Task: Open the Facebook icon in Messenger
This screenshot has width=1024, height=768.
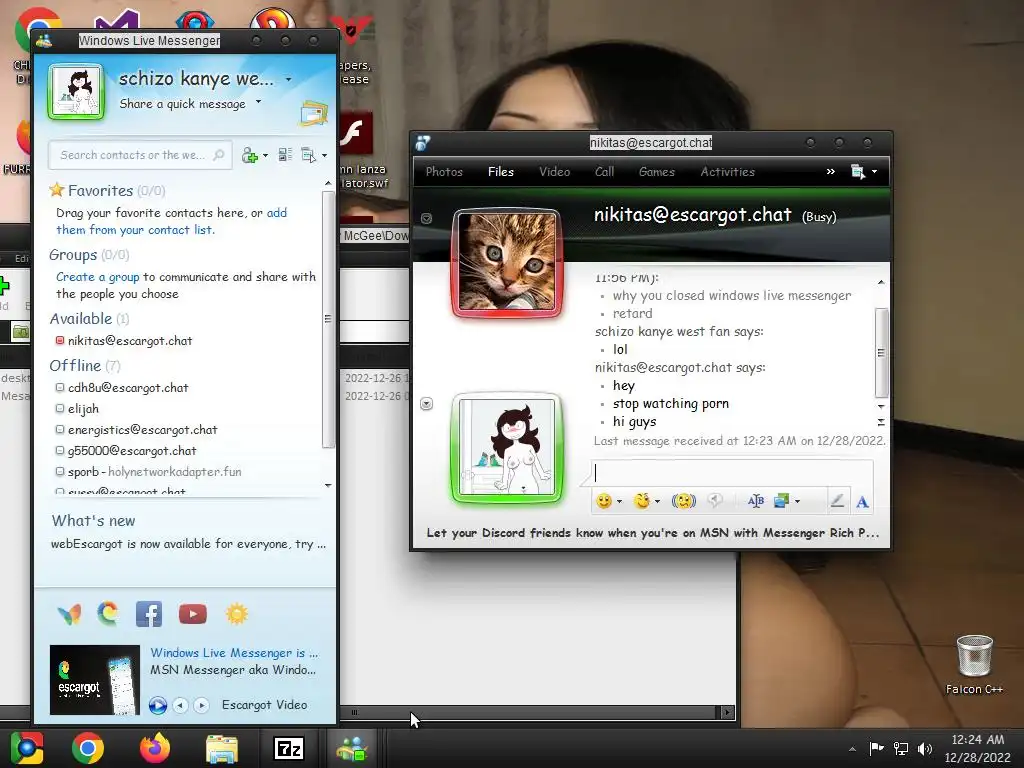Action: [x=149, y=614]
